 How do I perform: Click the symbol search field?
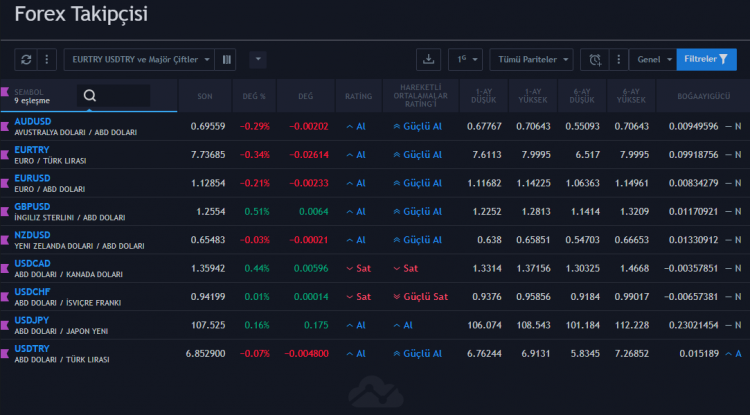(114, 96)
